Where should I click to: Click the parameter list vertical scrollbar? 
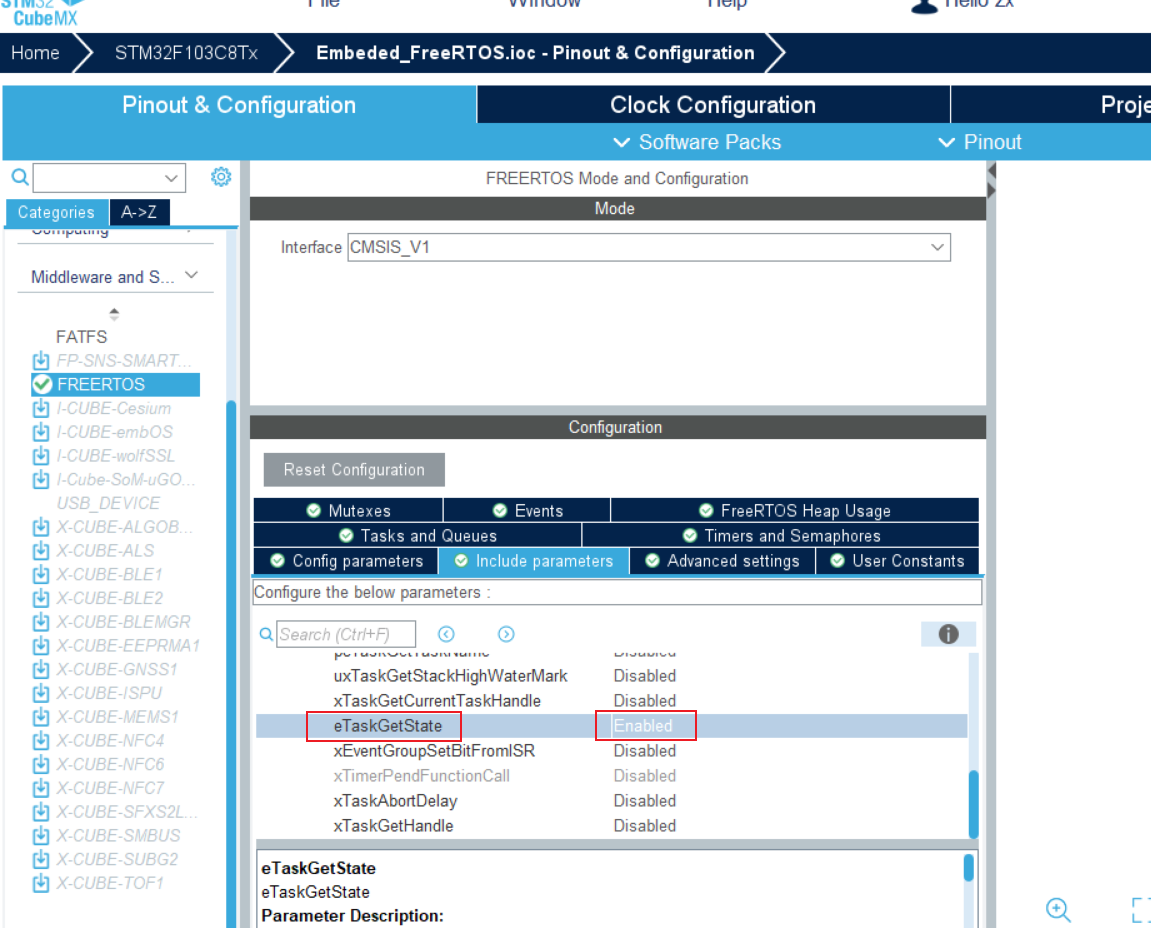pos(973,803)
